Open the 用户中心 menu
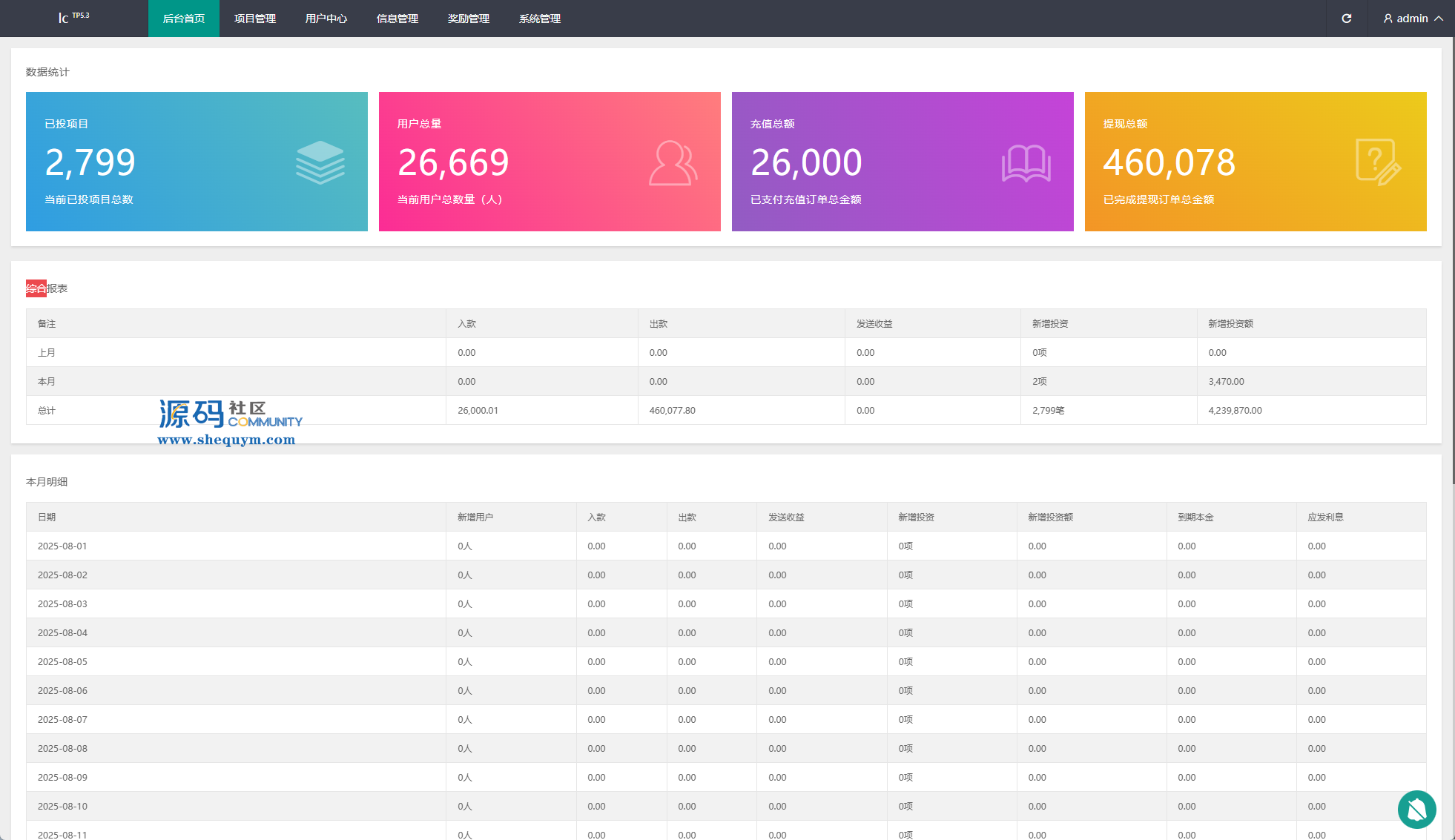This screenshot has height=840, width=1455. pyautogui.click(x=326, y=19)
